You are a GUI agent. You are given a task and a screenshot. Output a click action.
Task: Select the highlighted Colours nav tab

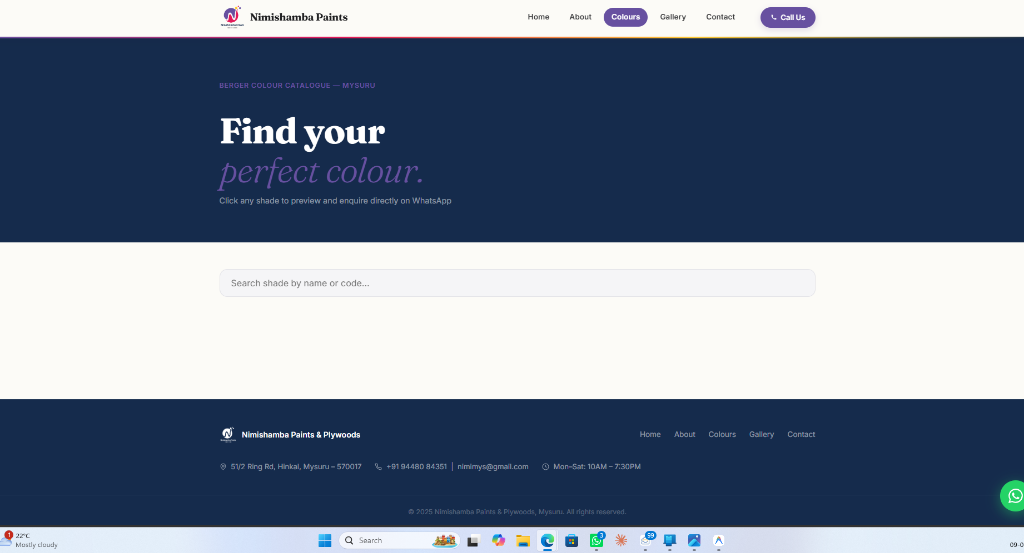625,17
